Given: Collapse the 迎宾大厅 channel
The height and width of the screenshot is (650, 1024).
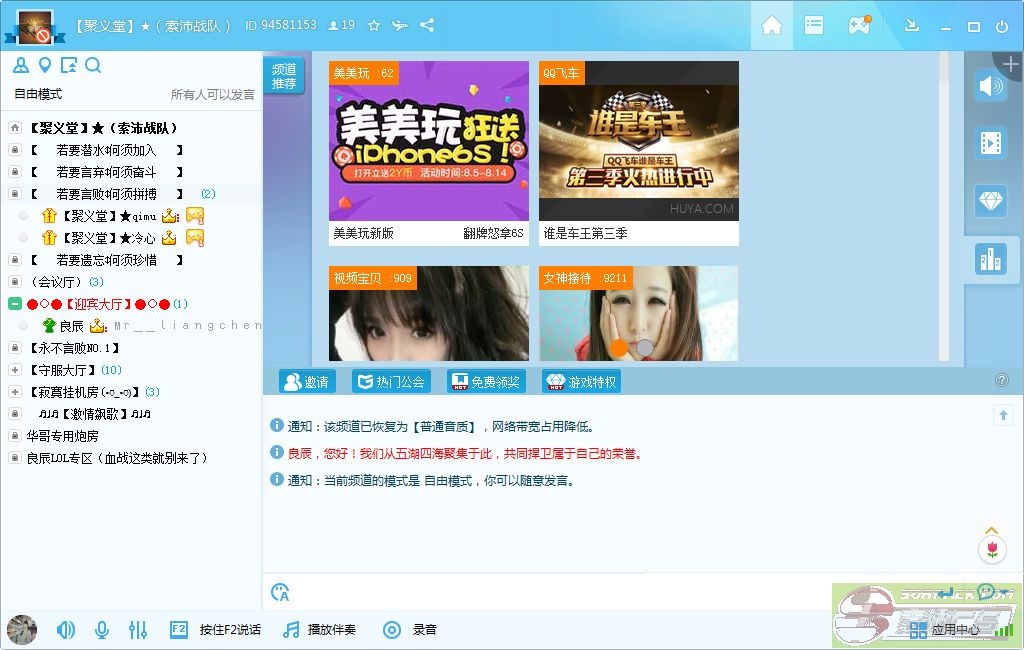Looking at the screenshot, I should [15, 304].
